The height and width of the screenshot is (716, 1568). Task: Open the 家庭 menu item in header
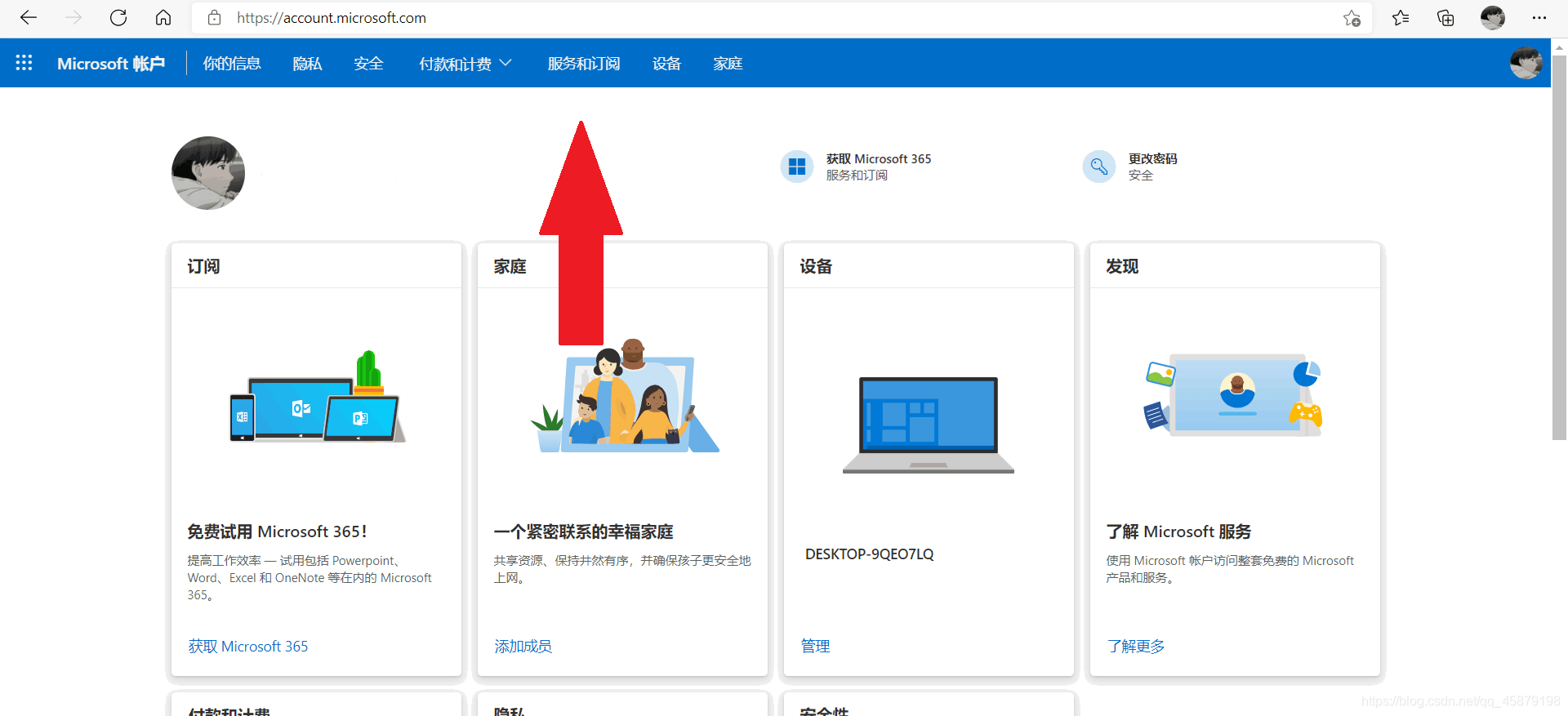tap(728, 64)
